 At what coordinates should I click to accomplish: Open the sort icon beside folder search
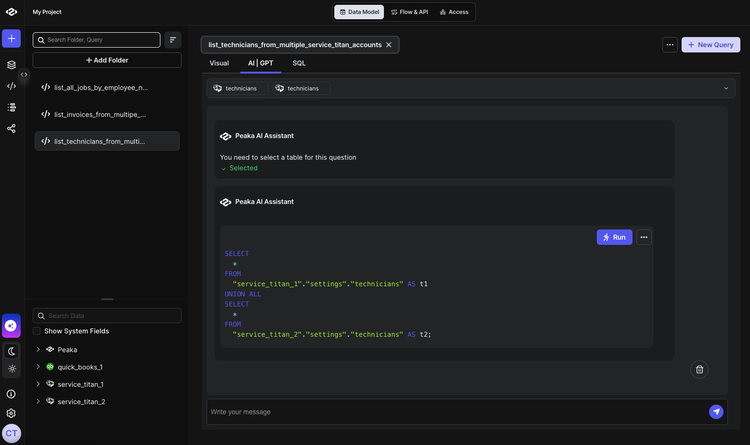(x=173, y=40)
